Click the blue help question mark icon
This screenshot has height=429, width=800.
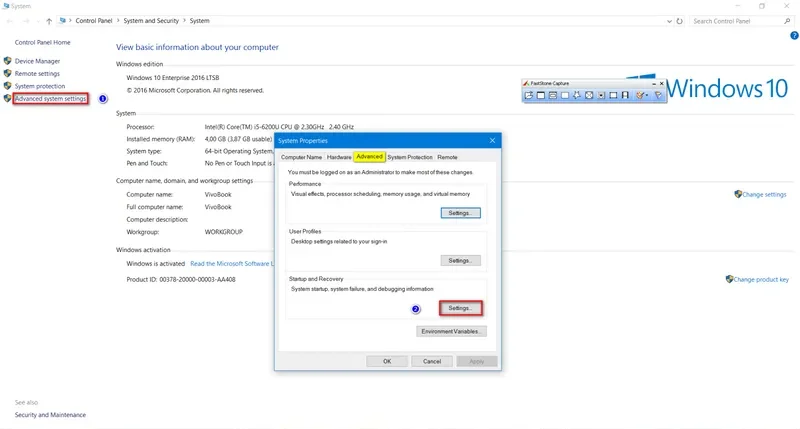tap(794, 35)
